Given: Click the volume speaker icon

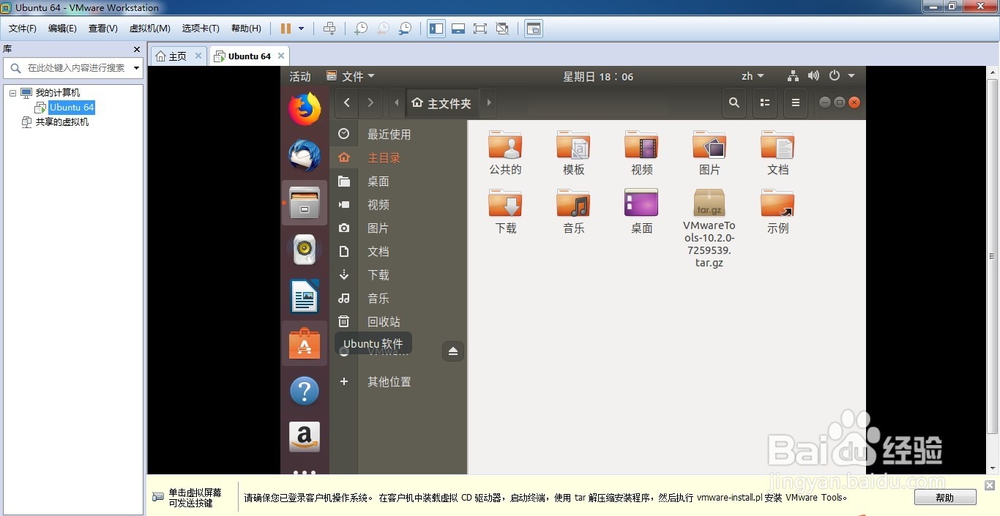Looking at the screenshot, I should 813,76.
